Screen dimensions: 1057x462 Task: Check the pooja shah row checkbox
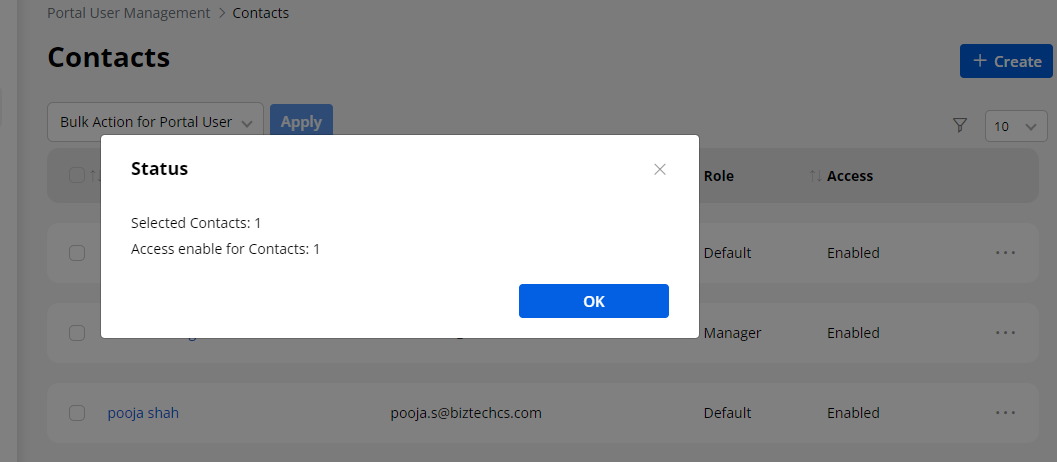pyautogui.click(x=77, y=413)
